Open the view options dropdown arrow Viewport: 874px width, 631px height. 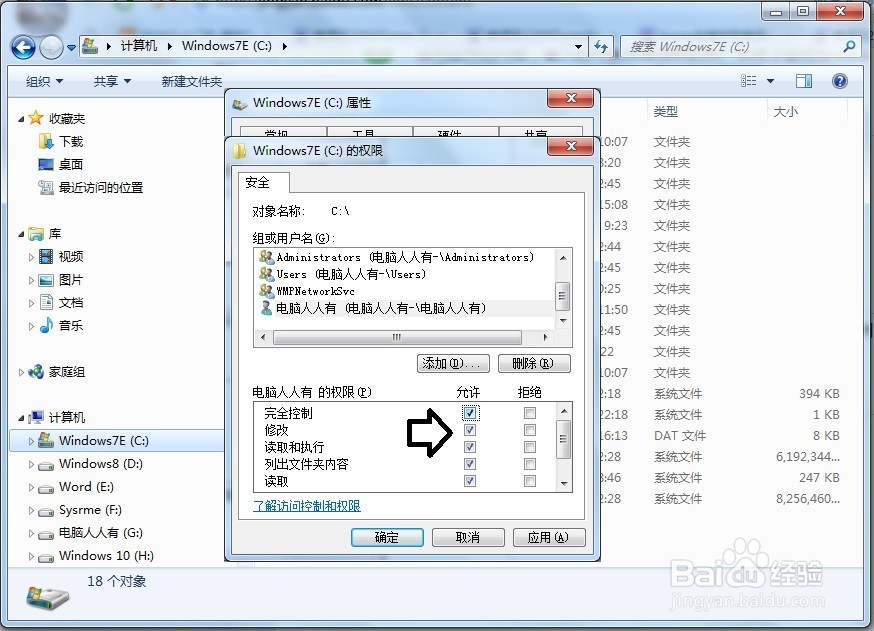point(770,81)
